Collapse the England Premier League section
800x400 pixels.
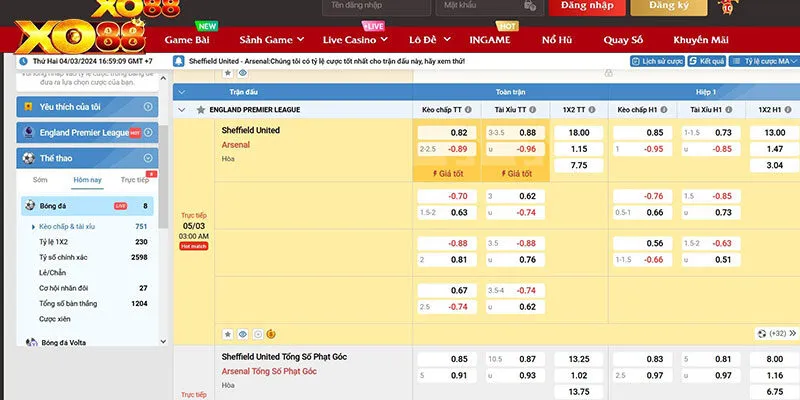(x=181, y=109)
